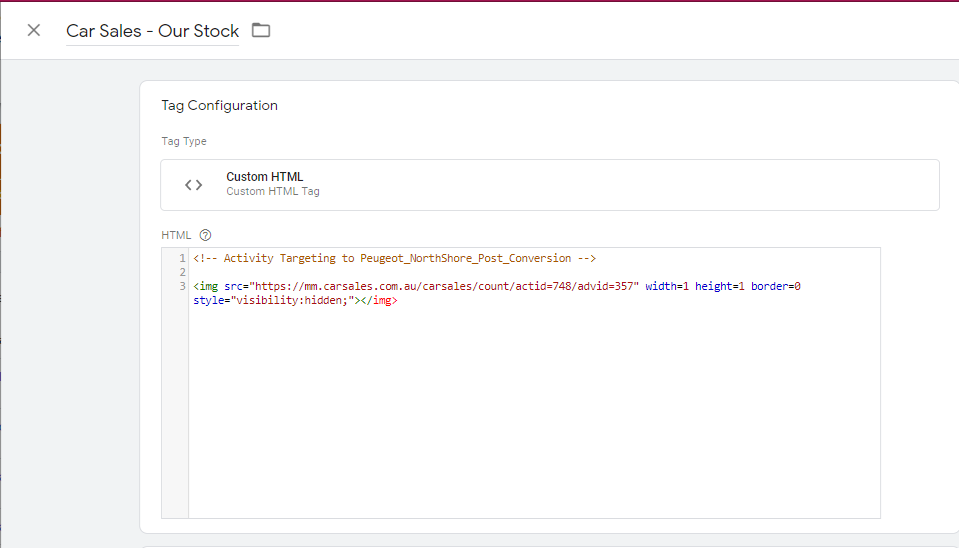The width and height of the screenshot is (959, 548).
Task: Click the height=1 attribute in code
Action: click(720, 286)
